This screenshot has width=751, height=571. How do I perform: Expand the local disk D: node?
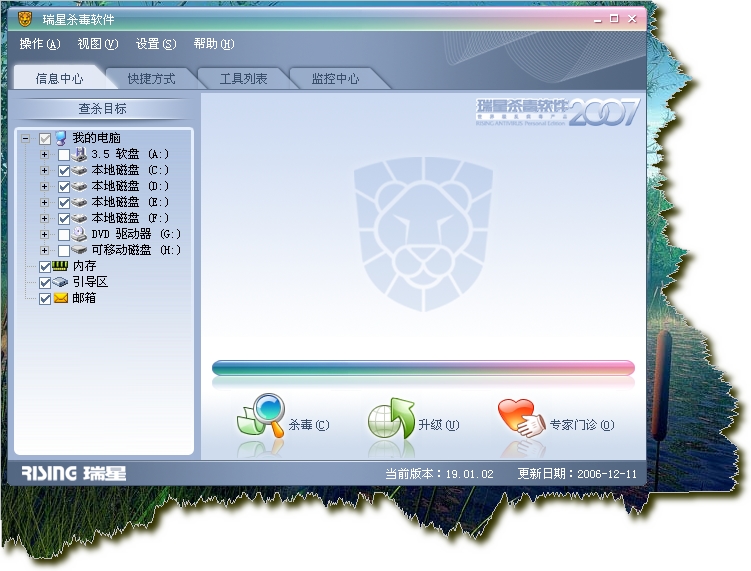point(45,186)
